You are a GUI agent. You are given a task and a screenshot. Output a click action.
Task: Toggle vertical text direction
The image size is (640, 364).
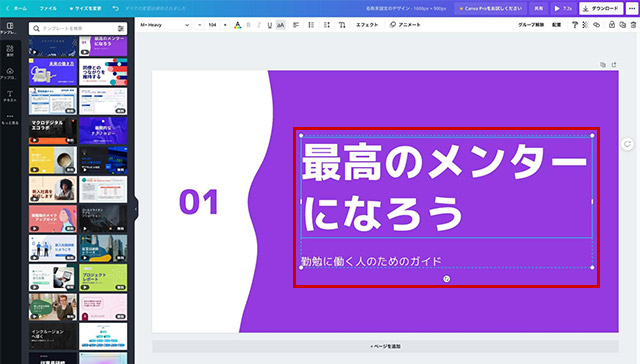(x=342, y=25)
